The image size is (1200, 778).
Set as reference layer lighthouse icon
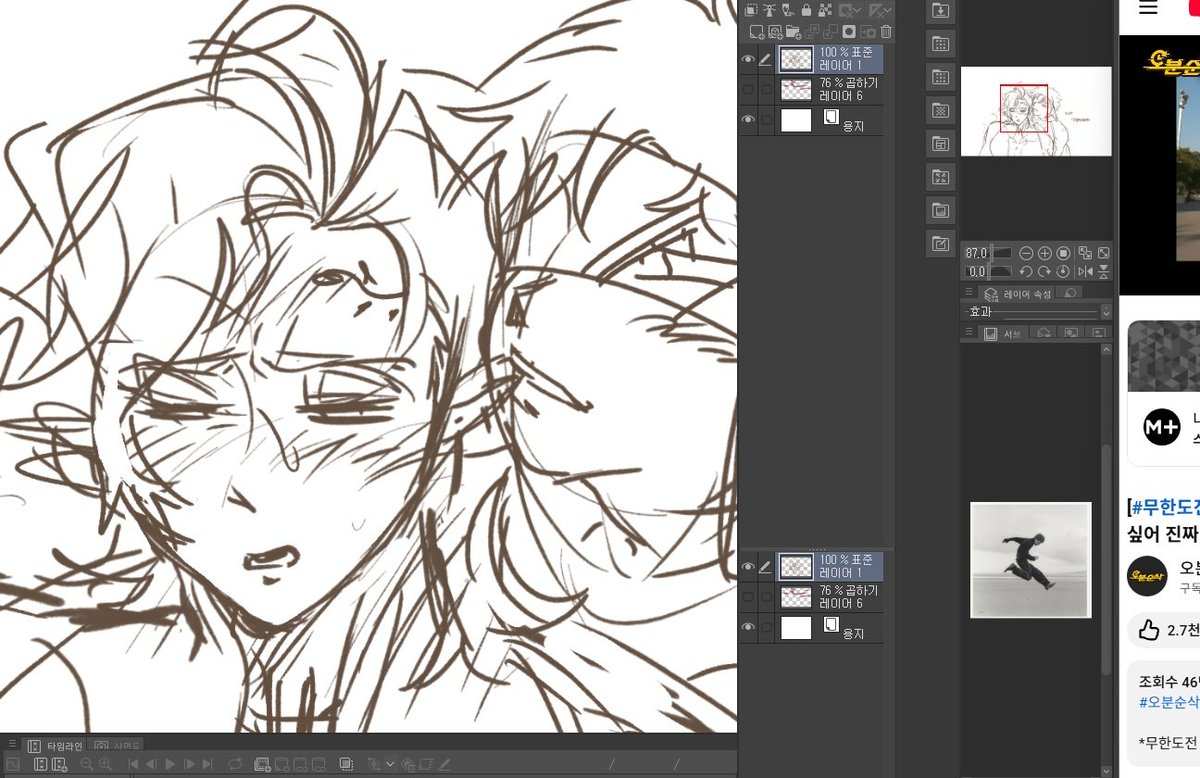769,10
